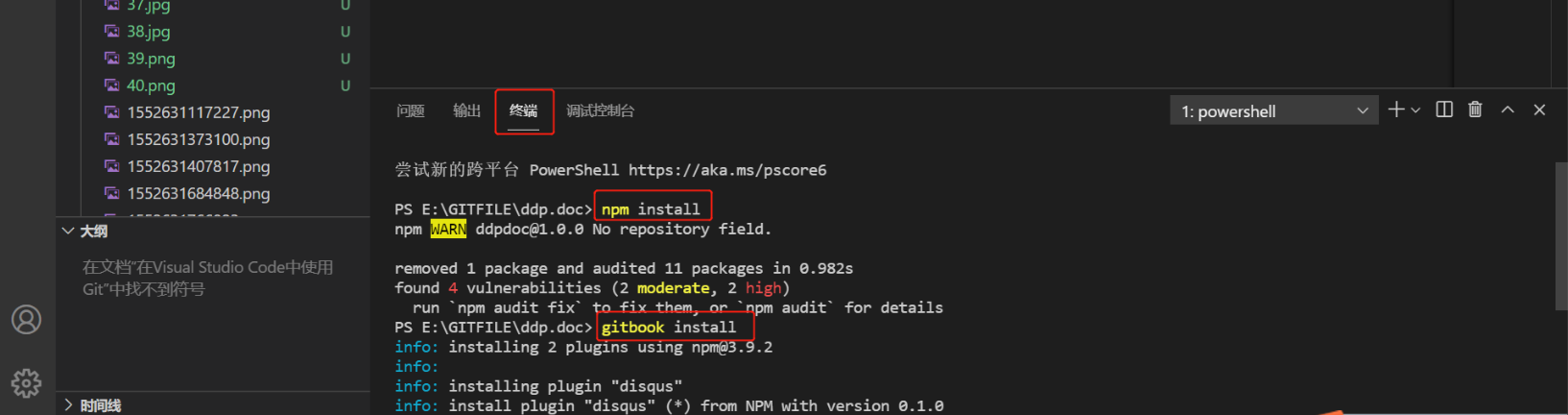Expand the 时间线 timeline section
Viewport: 1568px width, 415px height.
point(68,405)
